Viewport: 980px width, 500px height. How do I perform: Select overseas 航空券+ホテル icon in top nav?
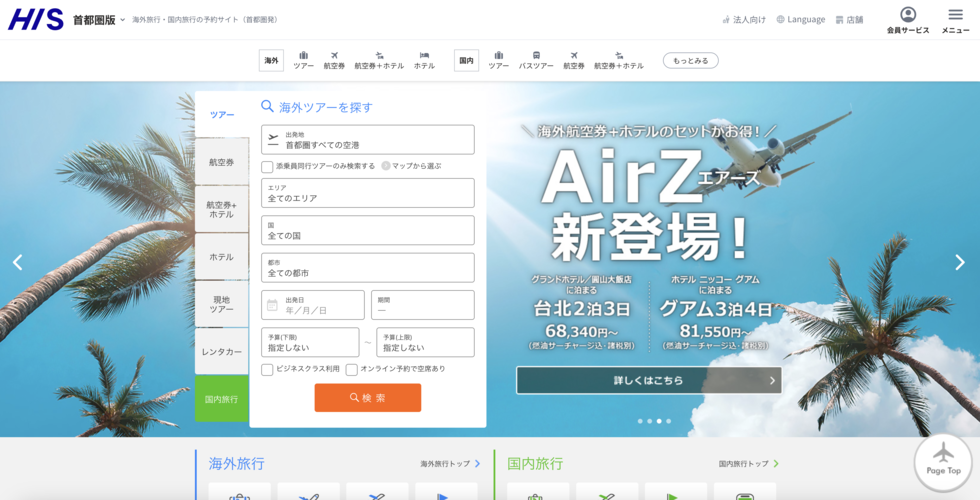click(x=379, y=60)
